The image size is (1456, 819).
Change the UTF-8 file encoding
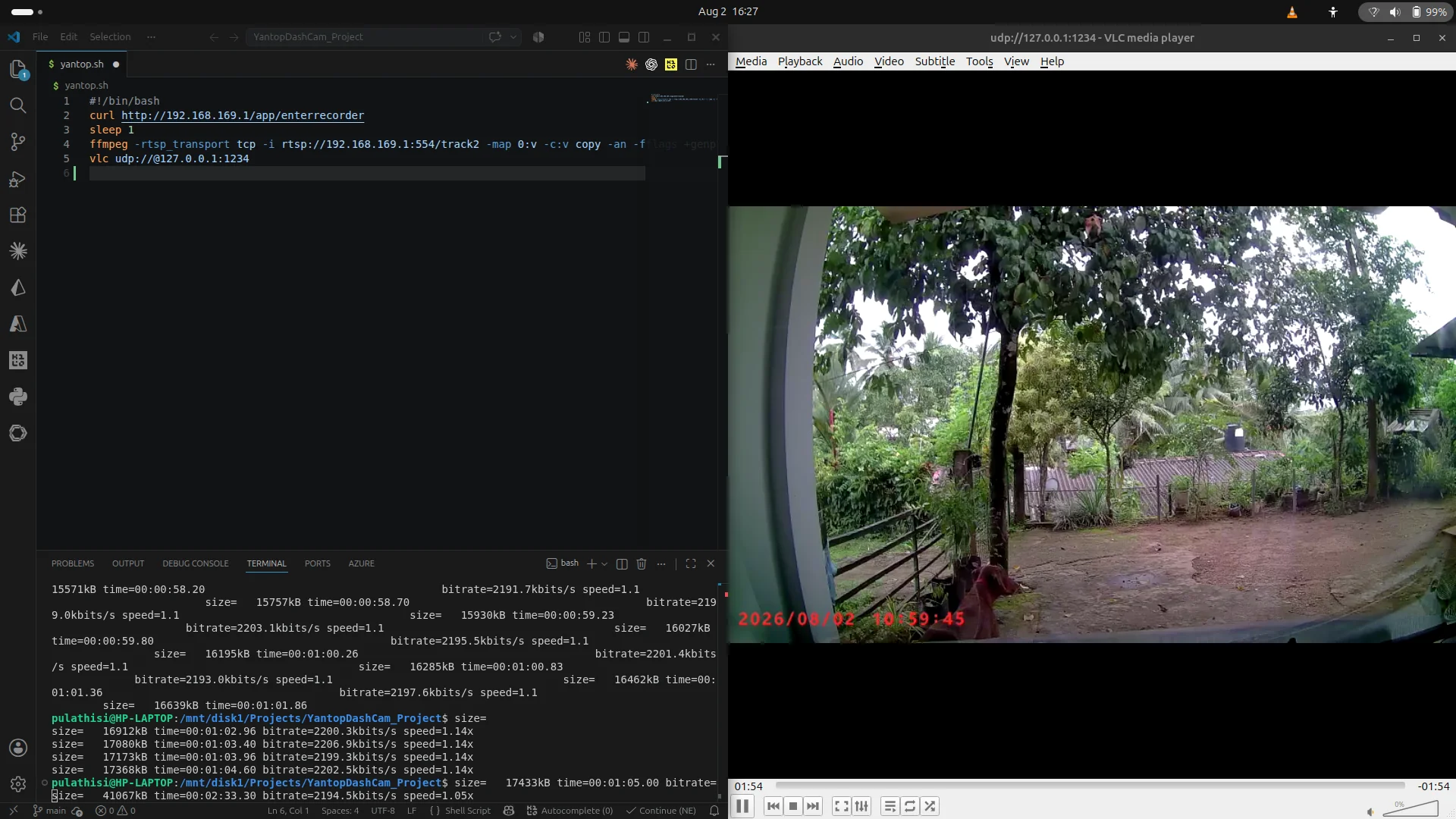pyautogui.click(x=383, y=811)
